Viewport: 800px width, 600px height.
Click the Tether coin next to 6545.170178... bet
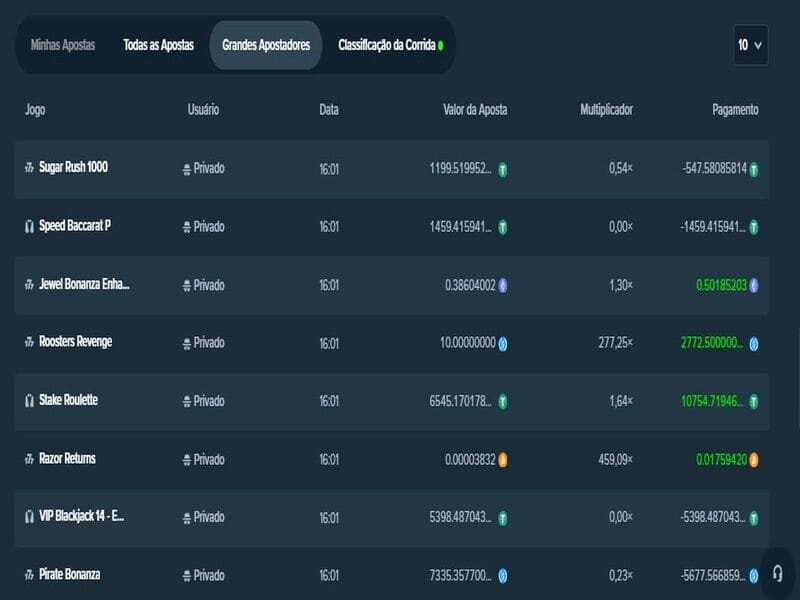503,402
